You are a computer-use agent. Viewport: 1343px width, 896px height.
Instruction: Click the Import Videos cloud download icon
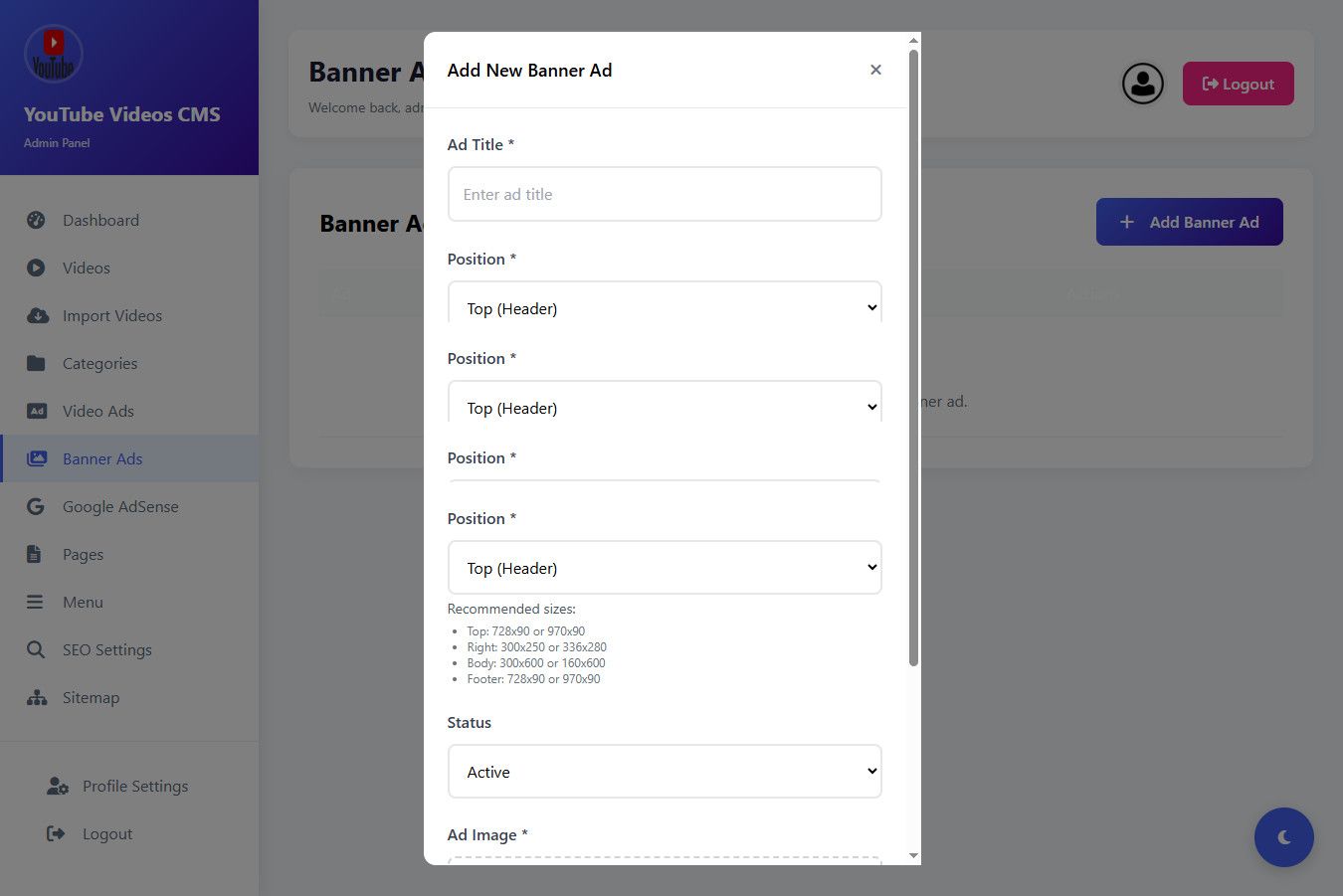click(37, 316)
